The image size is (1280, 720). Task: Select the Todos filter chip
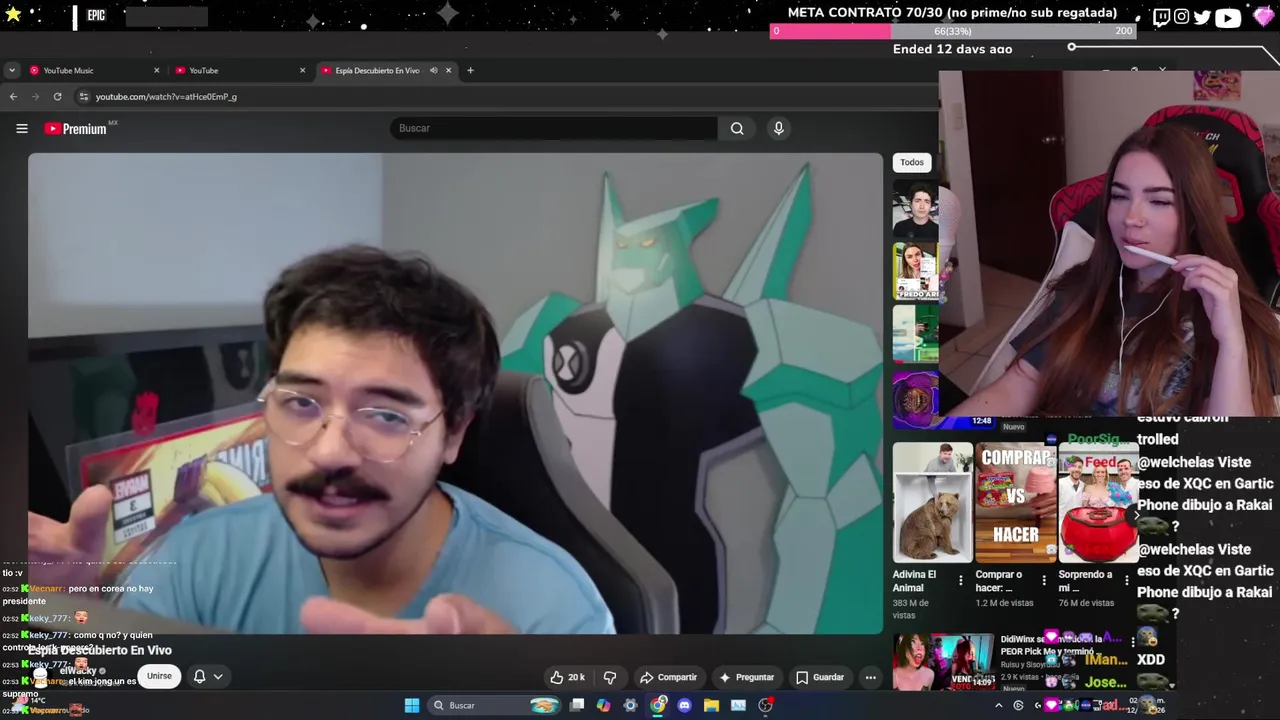pos(911,162)
